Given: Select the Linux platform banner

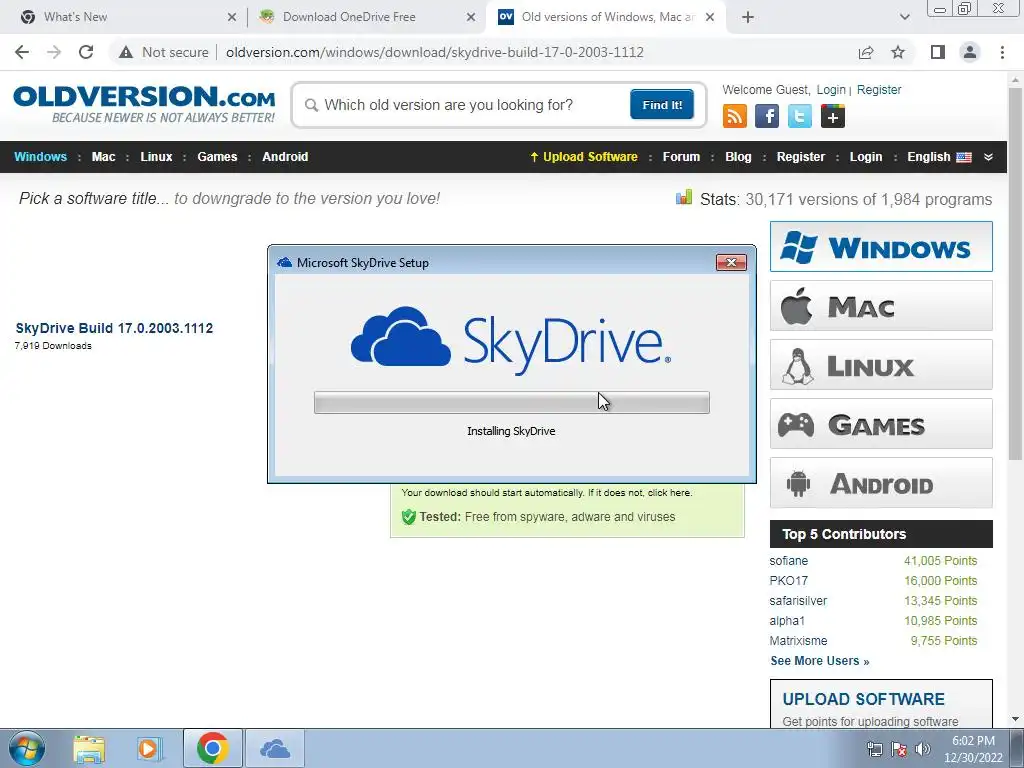Looking at the screenshot, I should pyautogui.click(x=881, y=364).
